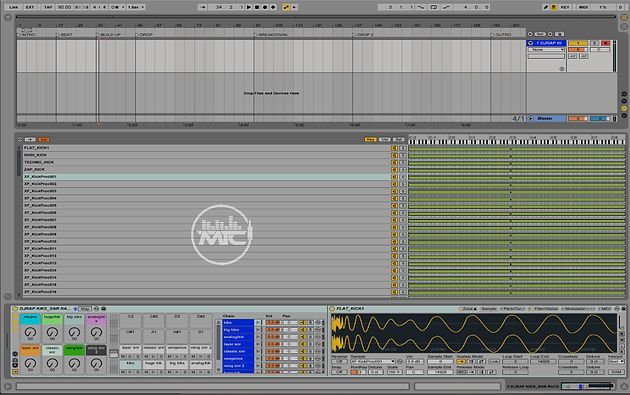Jump to the BREAKDOWN locator
The width and height of the screenshot is (630, 395).
[x=270, y=35]
